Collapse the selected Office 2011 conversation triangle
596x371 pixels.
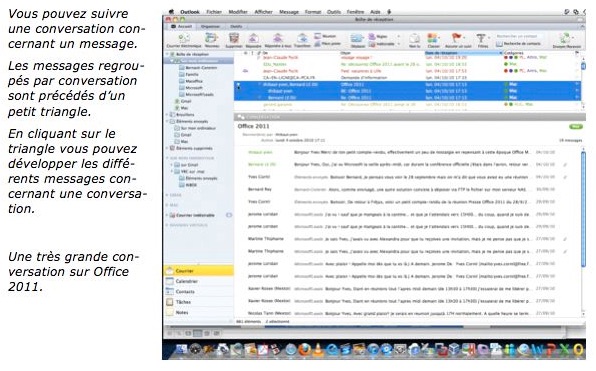click(x=239, y=84)
